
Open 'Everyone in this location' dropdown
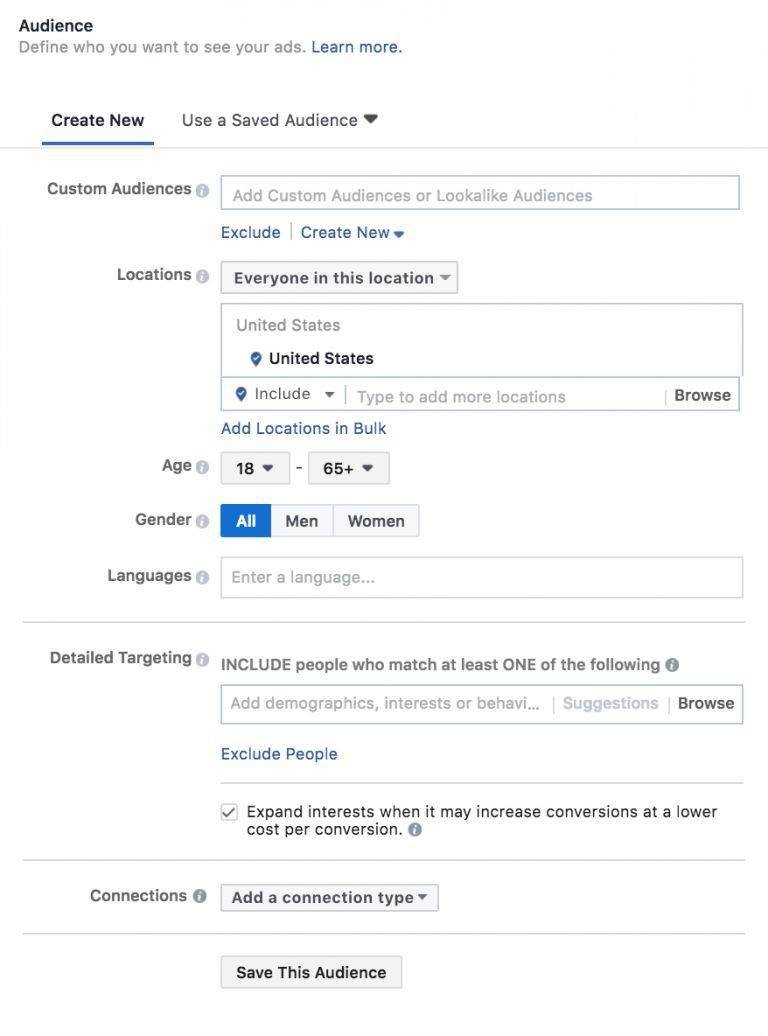[x=339, y=278]
